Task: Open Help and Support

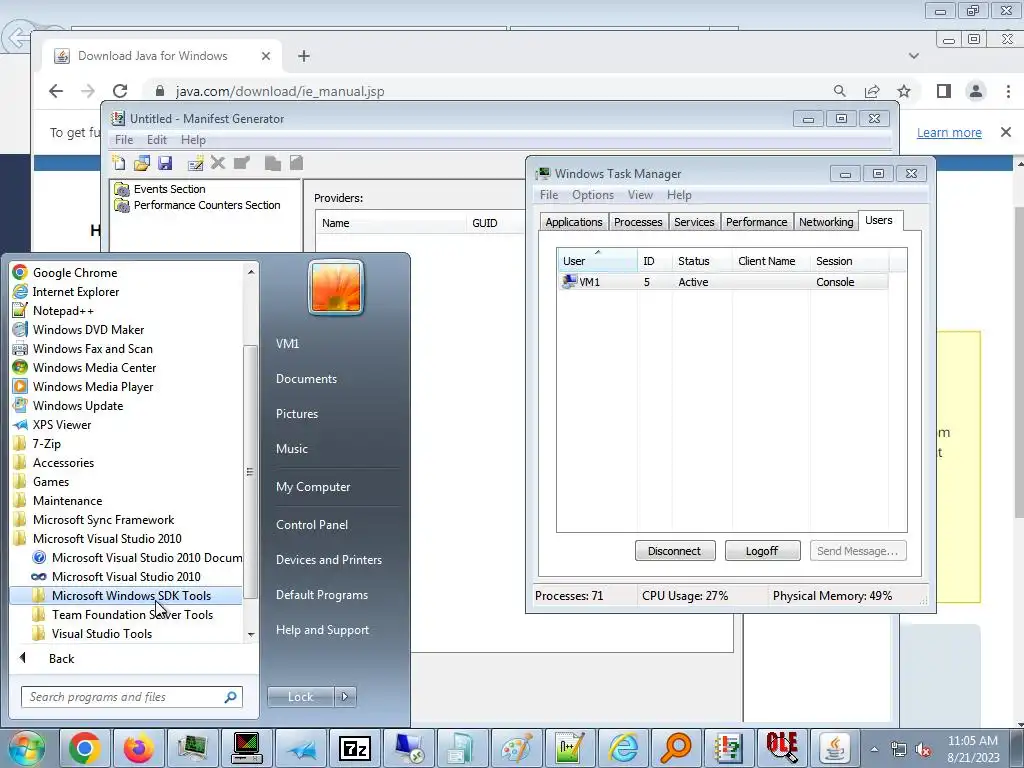Action: (322, 630)
